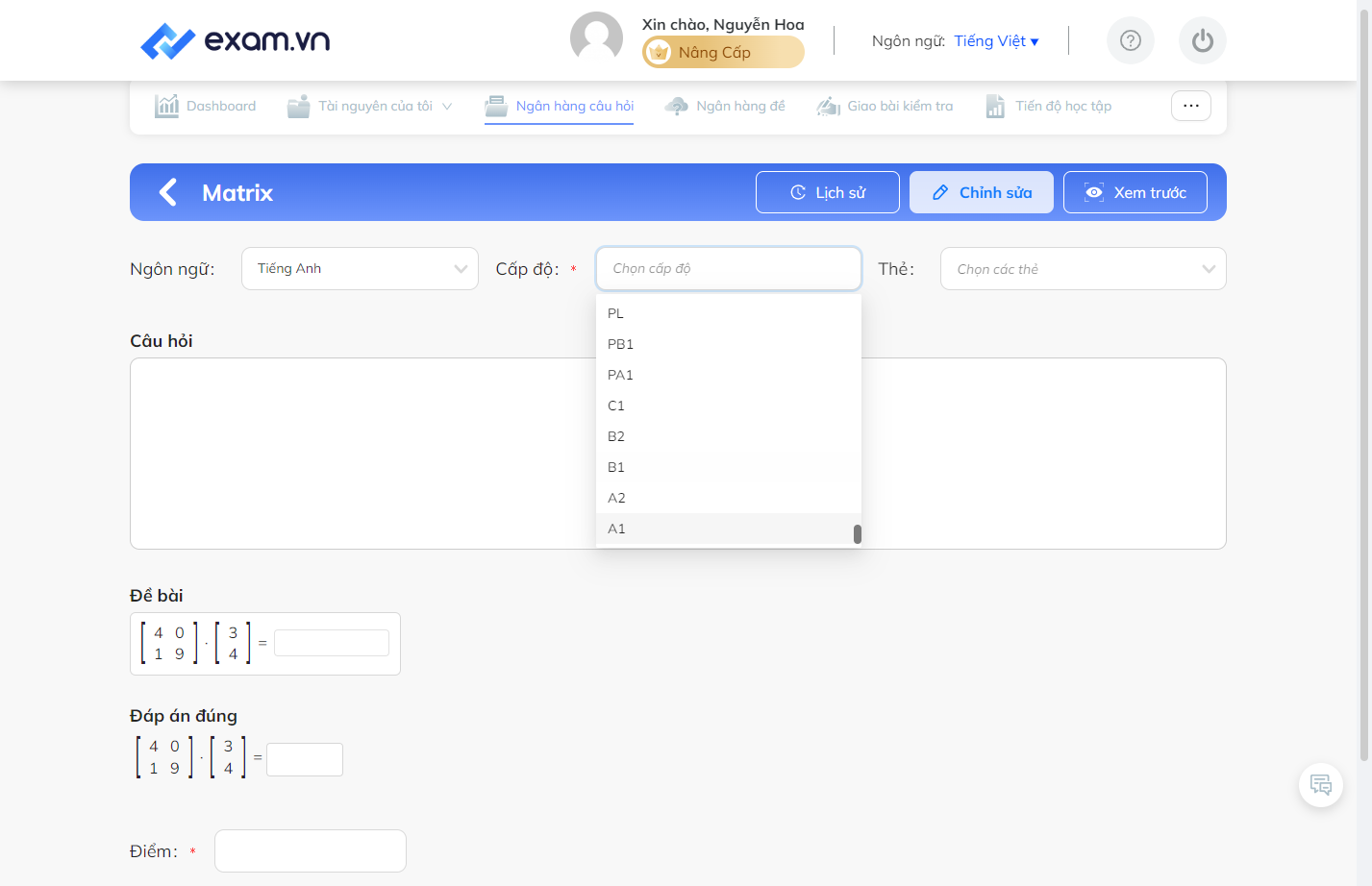The width and height of the screenshot is (1372, 886).
Task: Click the Ngân hàng câu hỏi icon
Action: 496,106
